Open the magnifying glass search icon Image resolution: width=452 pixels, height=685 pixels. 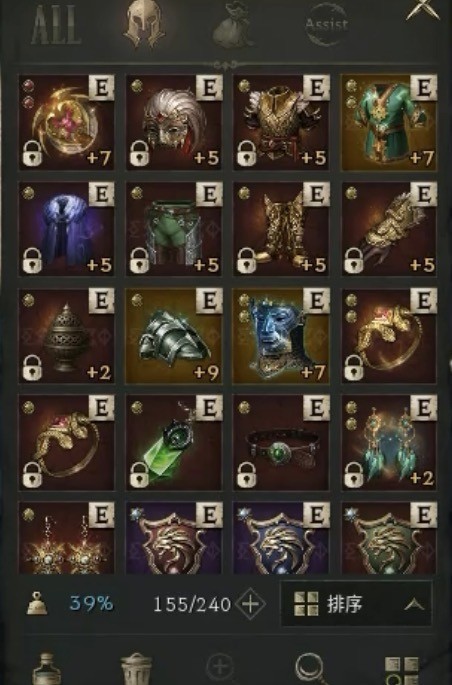point(310,668)
